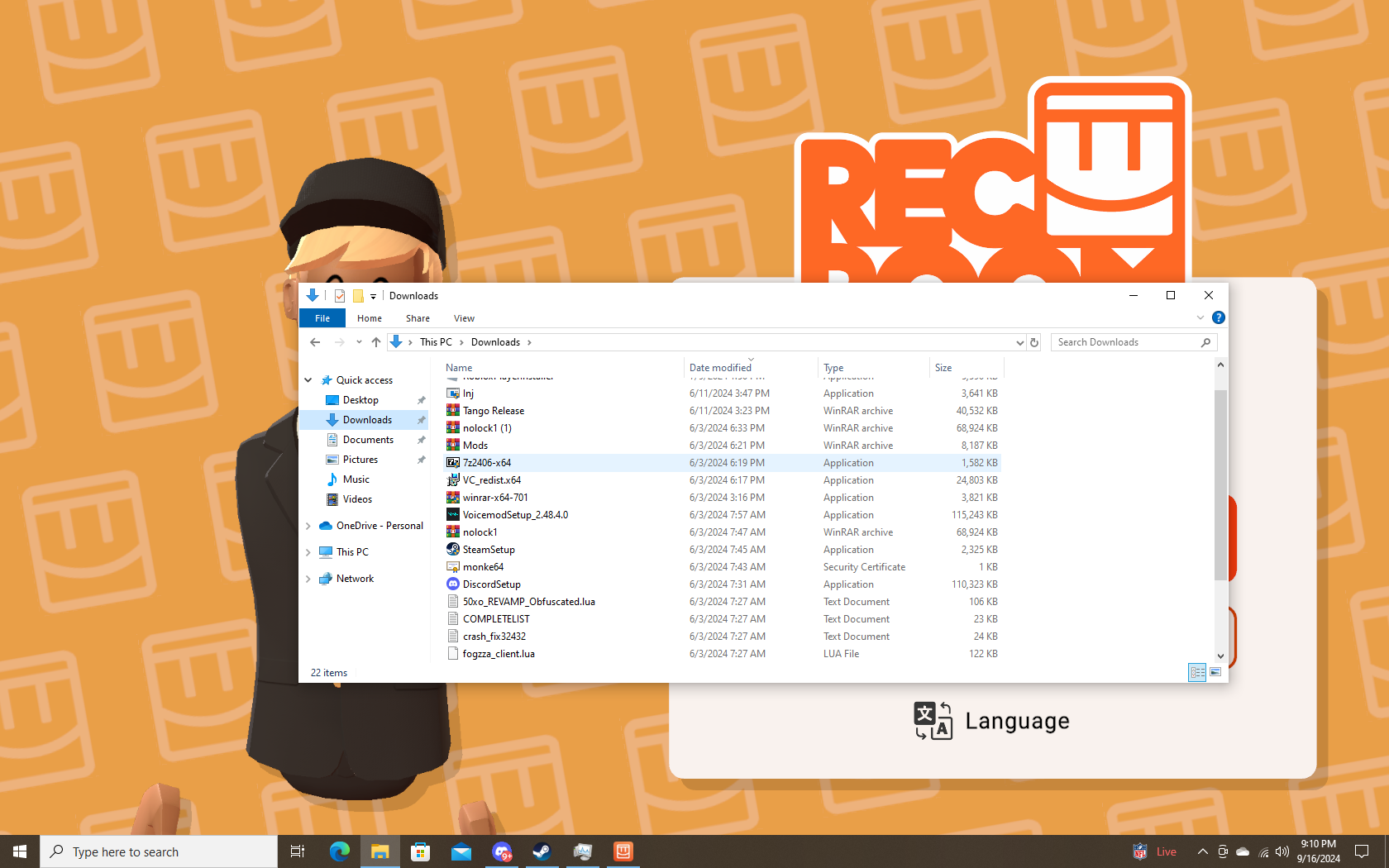Switch to the View ribbon tab
Image resolution: width=1389 pixels, height=868 pixels.
(x=464, y=318)
